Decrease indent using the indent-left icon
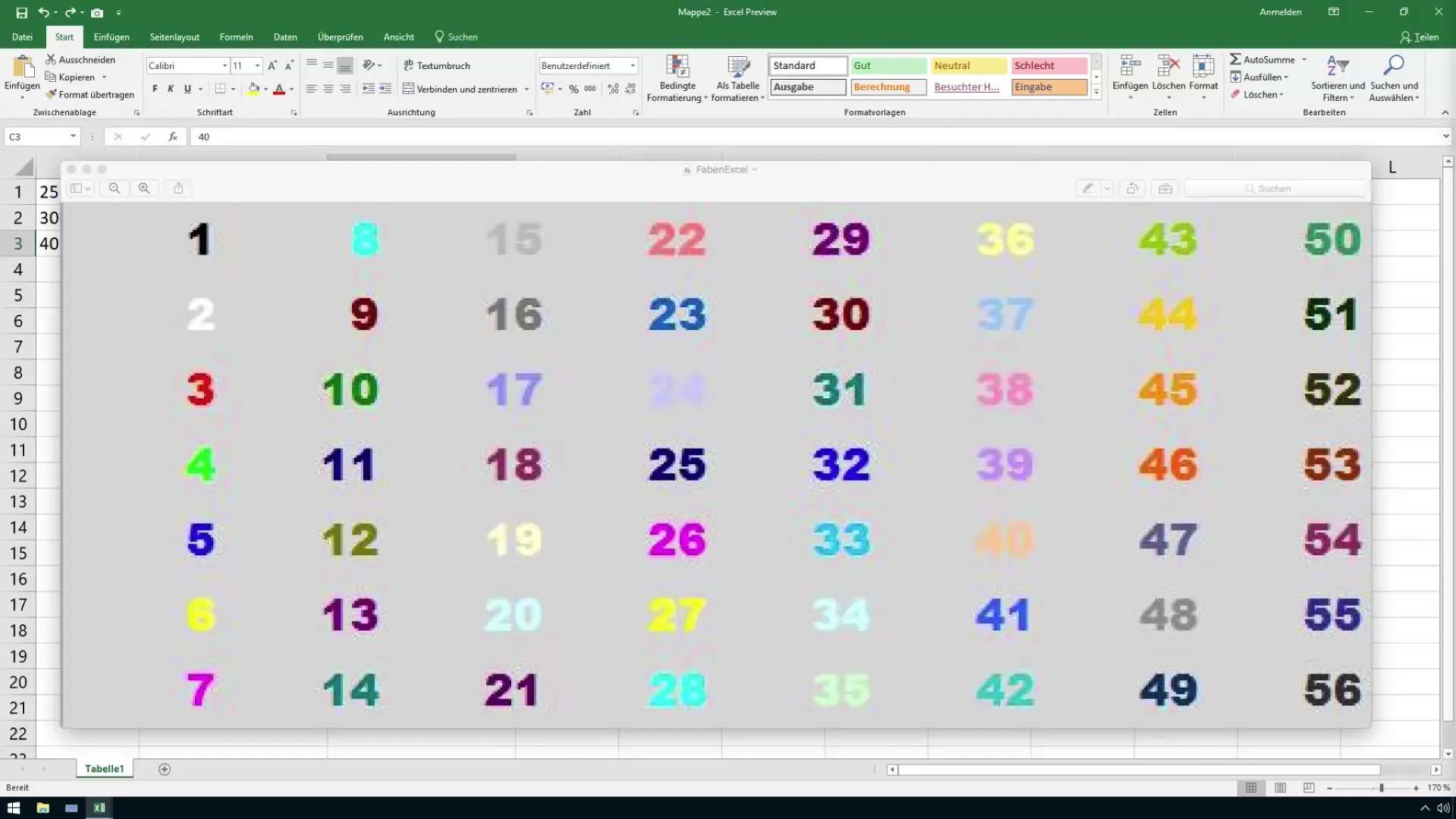Screen dimensions: 1456x819 pyautogui.click(x=368, y=89)
